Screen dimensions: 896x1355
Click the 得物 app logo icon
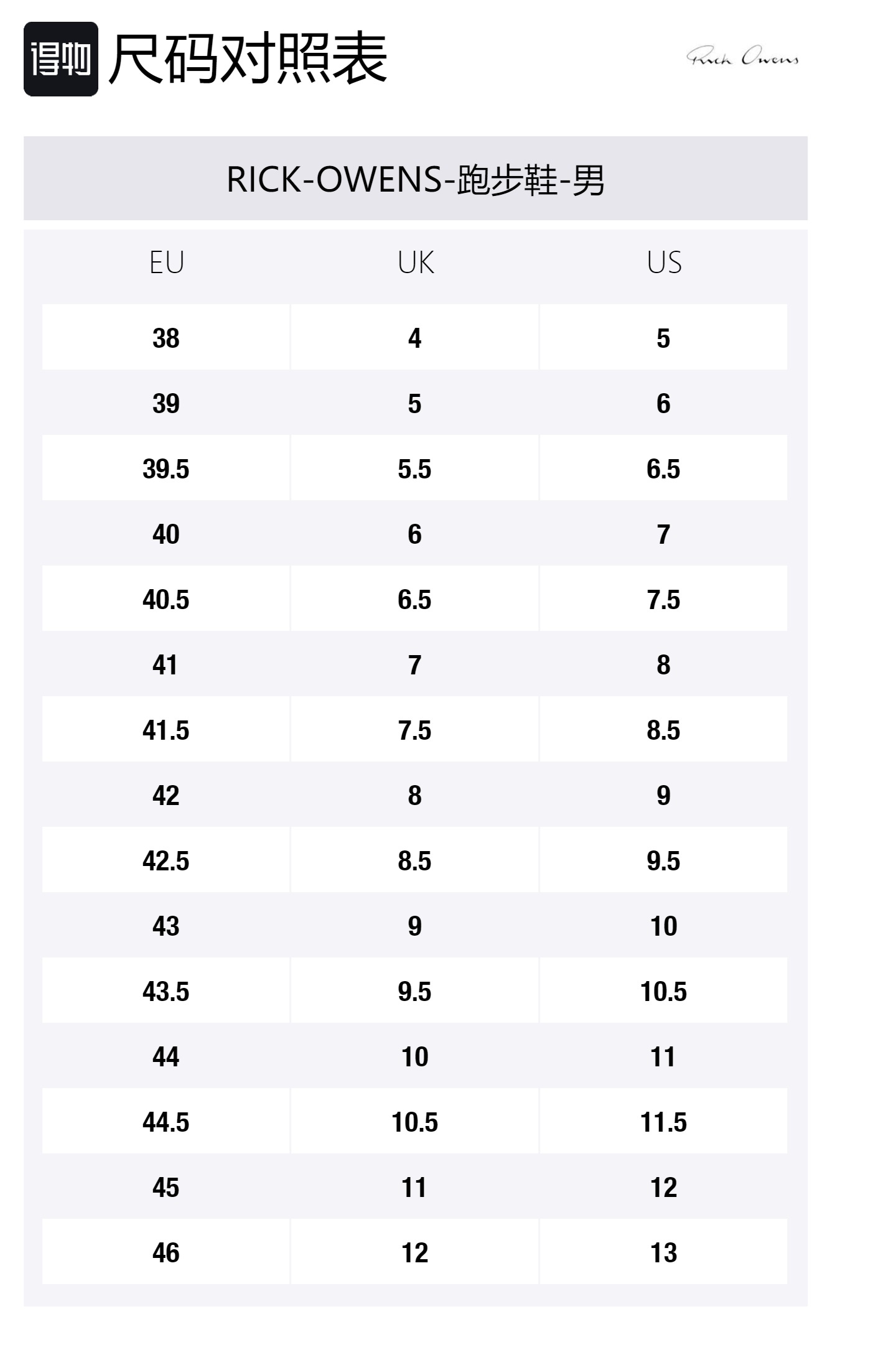[61, 59]
